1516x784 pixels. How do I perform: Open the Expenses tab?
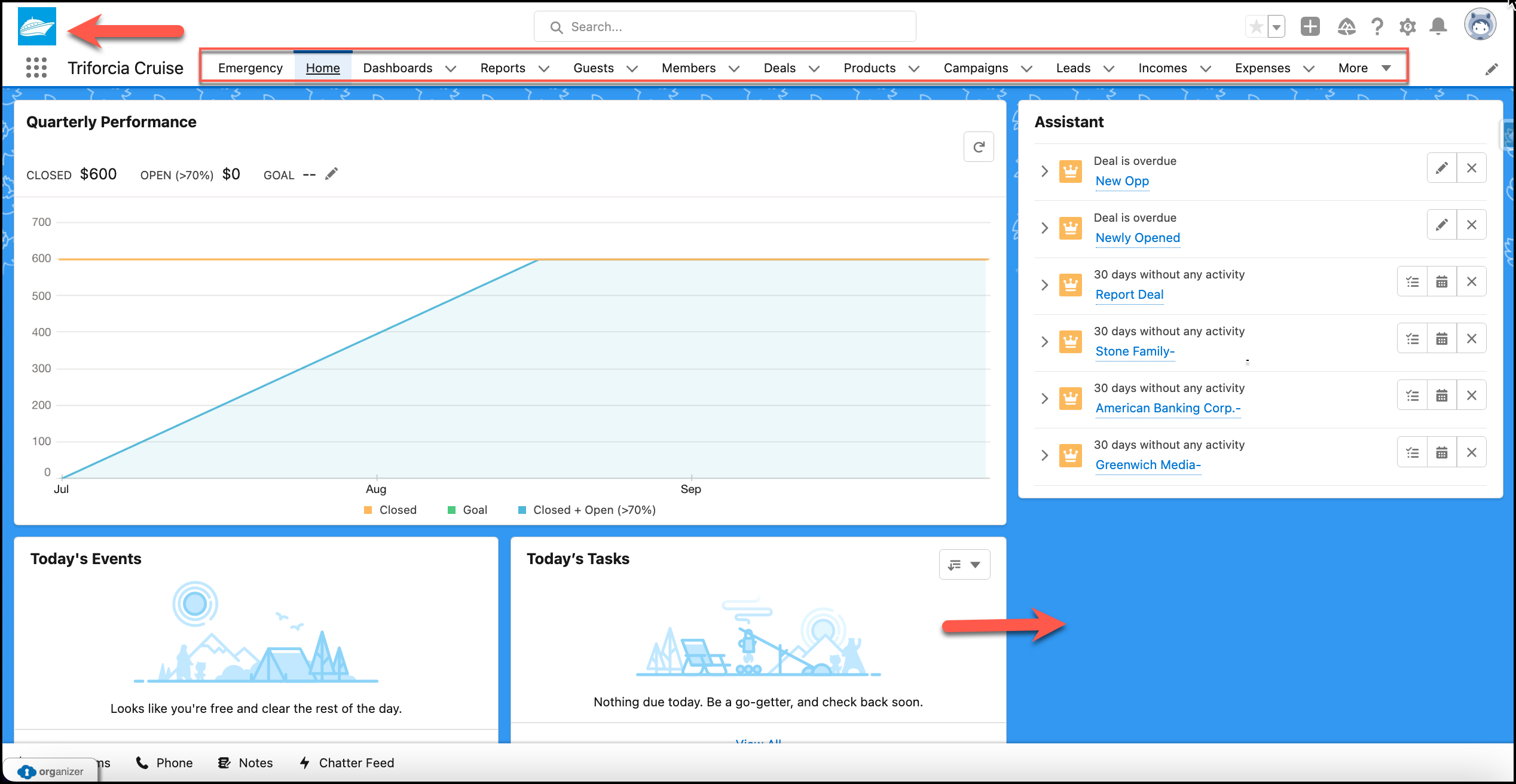coord(1263,68)
